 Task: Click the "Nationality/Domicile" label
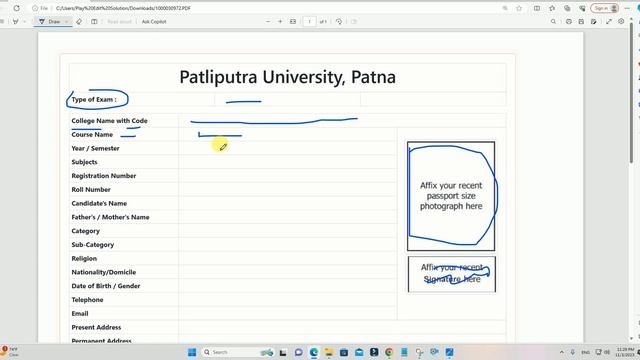[104, 272]
